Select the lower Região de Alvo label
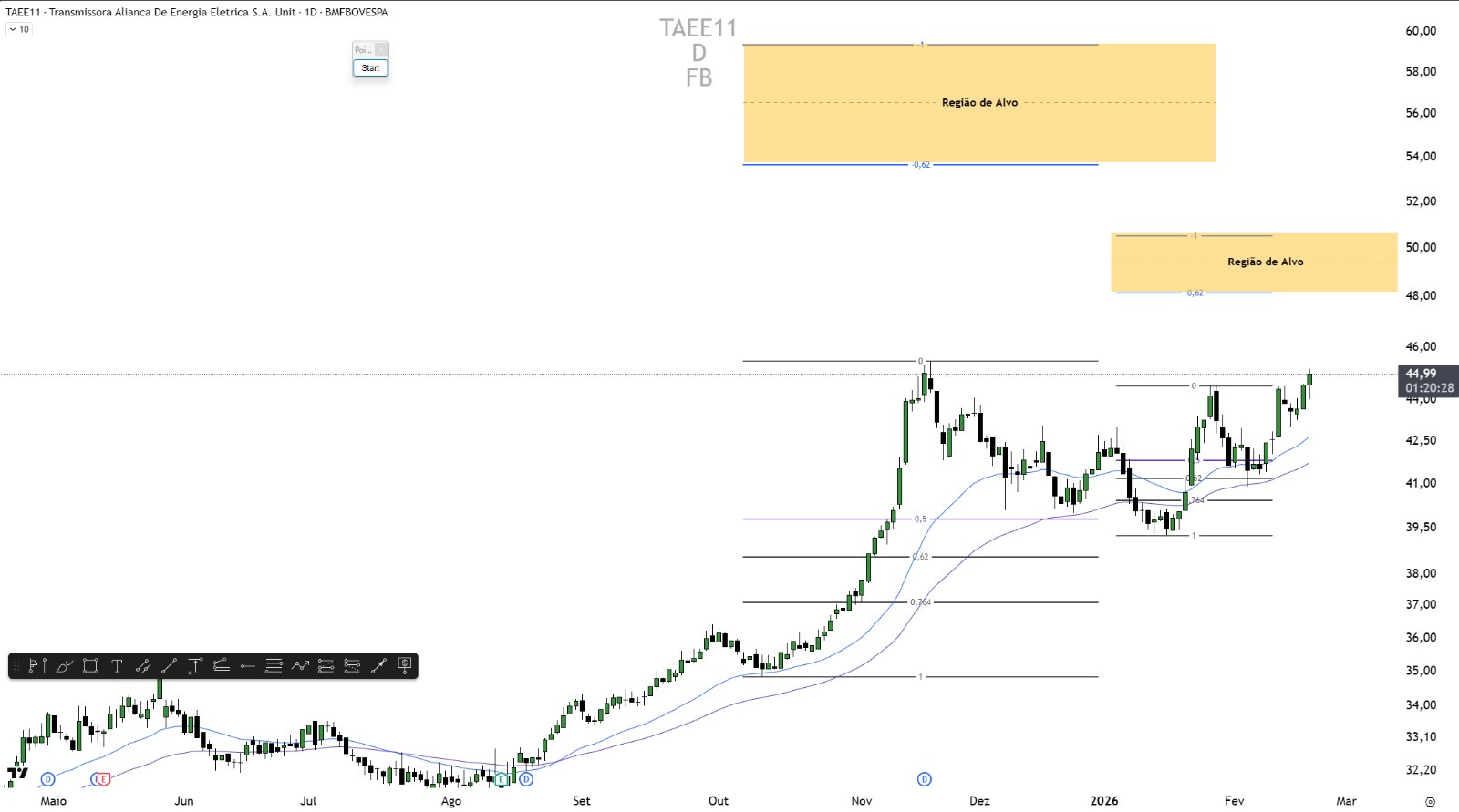Viewport: 1459px width, 812px height. tap(1265, 262)
